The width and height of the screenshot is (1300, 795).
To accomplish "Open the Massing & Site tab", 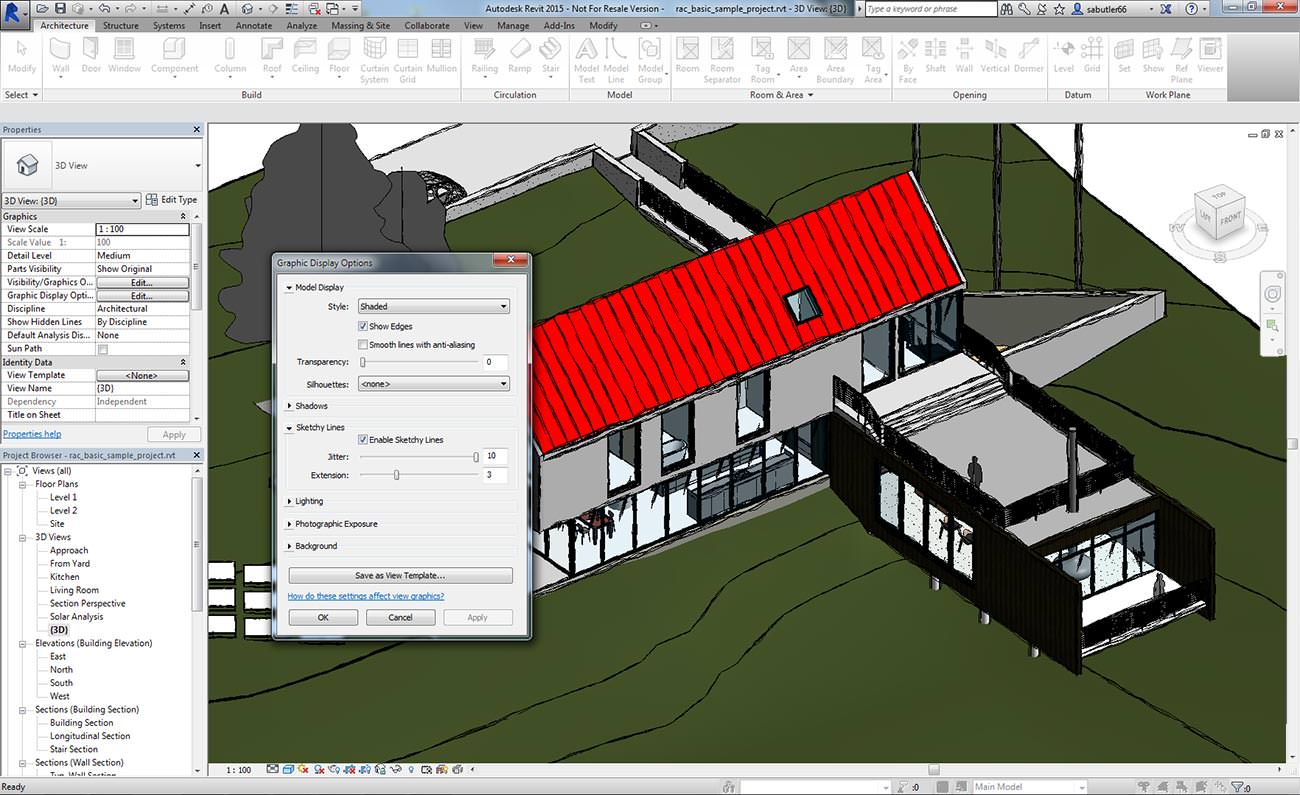I will point(360,26).
